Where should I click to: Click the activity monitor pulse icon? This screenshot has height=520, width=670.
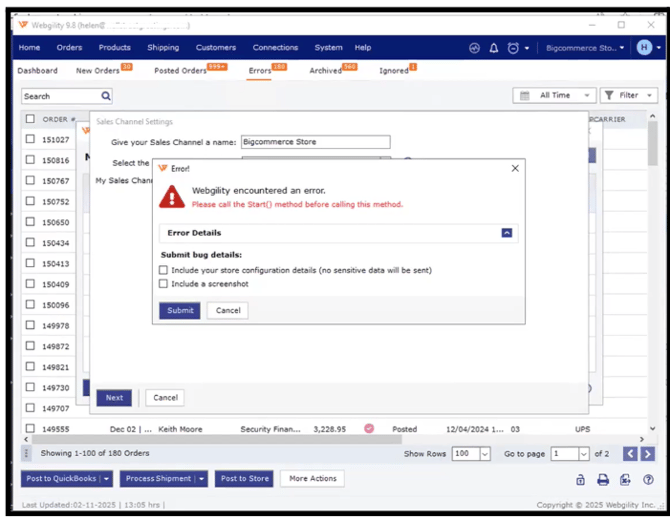(475, 48)
